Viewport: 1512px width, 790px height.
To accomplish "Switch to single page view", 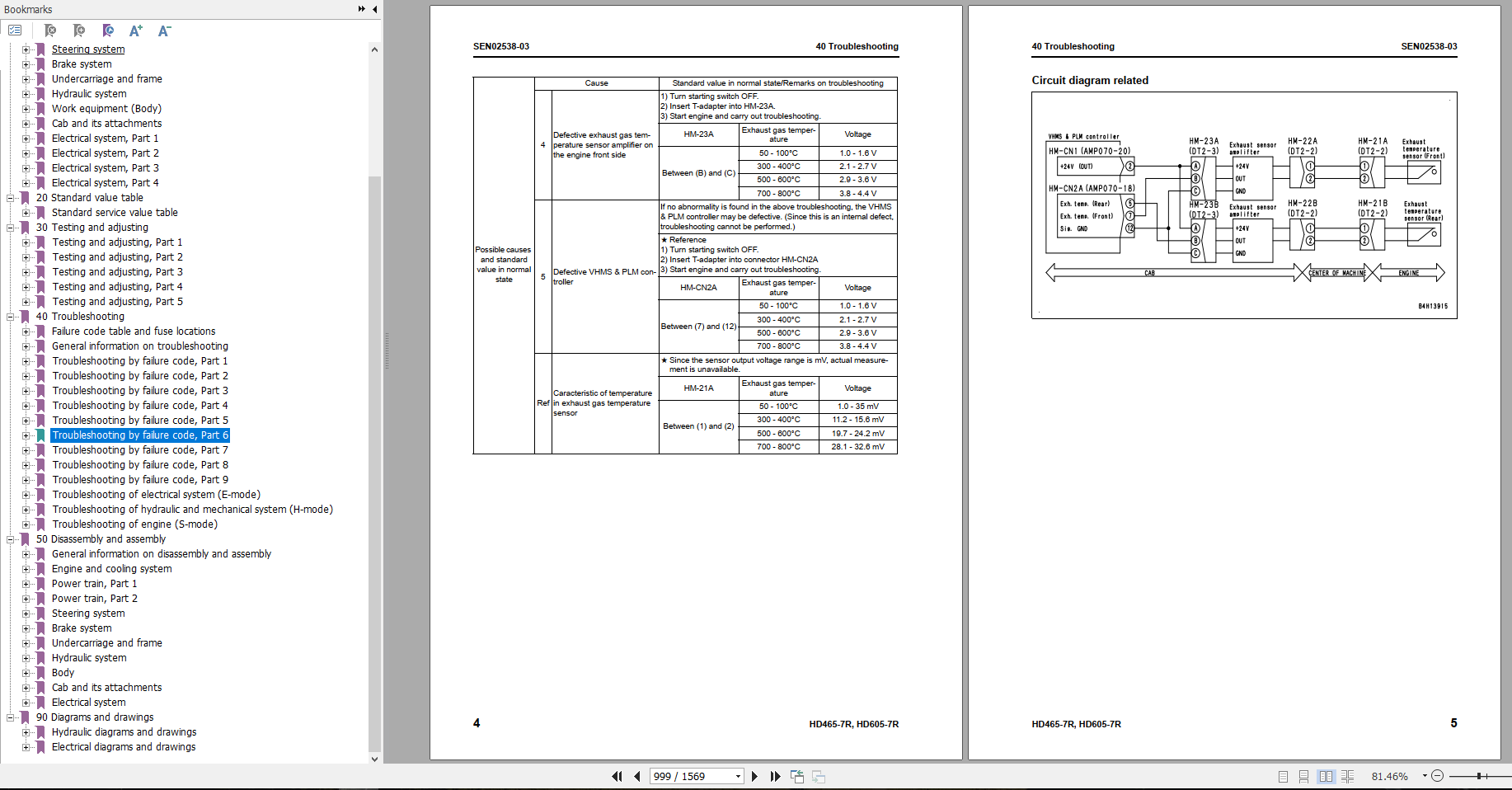I will [1283, 776].
